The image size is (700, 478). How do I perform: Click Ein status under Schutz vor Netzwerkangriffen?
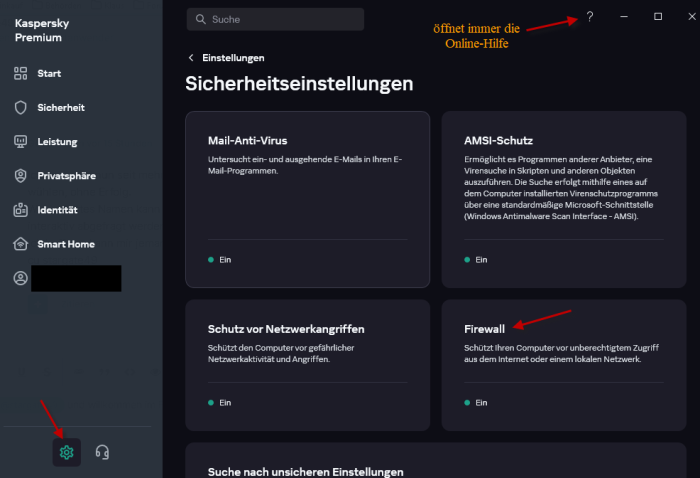coord(220,403)
